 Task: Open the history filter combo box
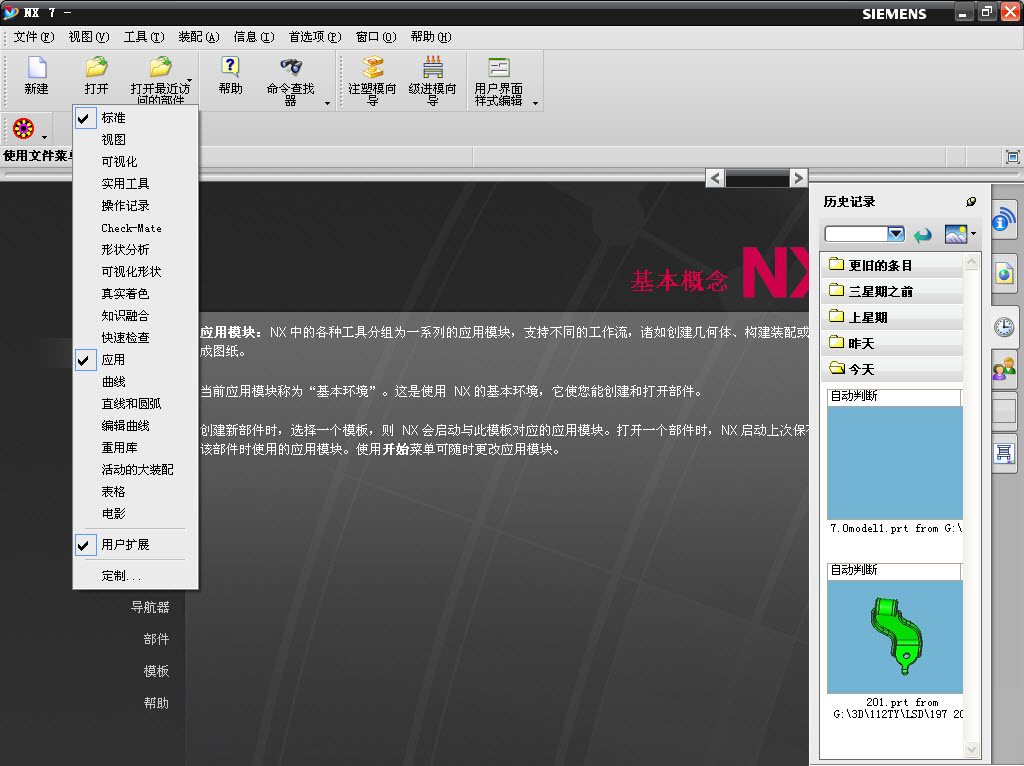point(864,234)
